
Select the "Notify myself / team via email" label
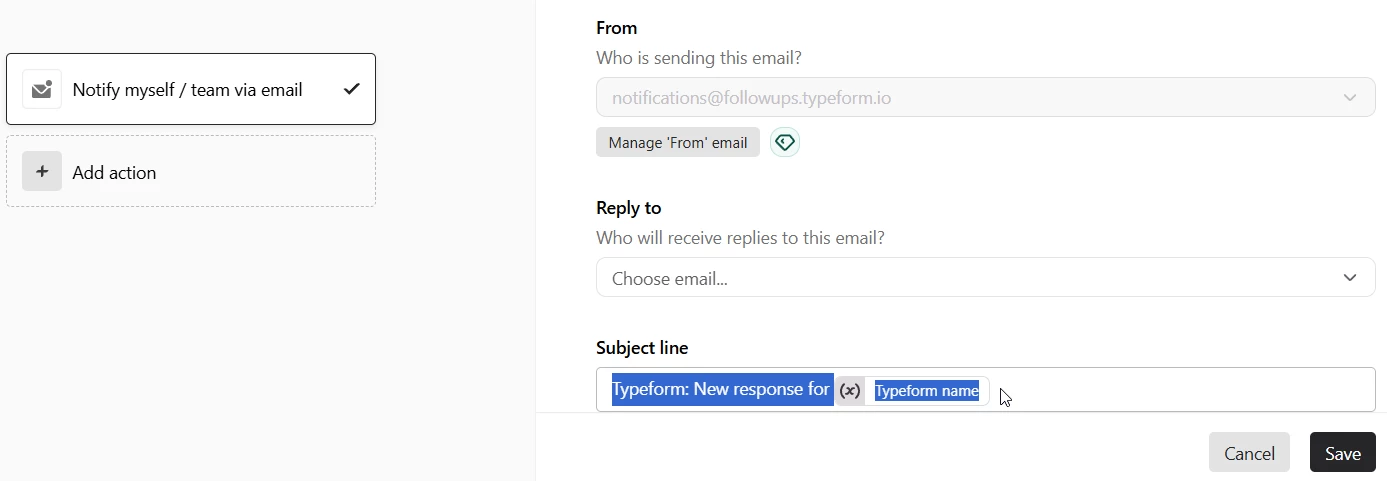pos(188,90)
